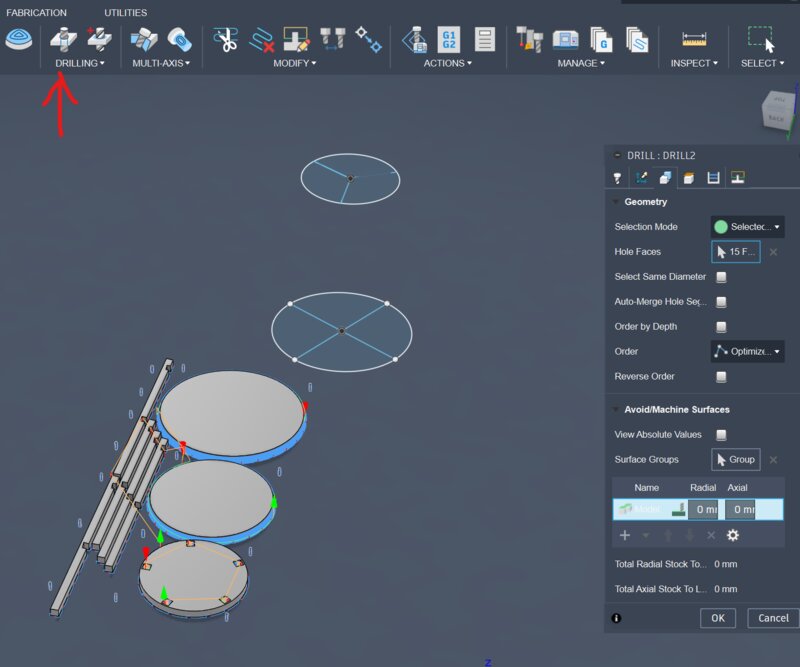800x667 pixels.
Task: Open the dialog tab with the green icon
Action: point(737,178)
